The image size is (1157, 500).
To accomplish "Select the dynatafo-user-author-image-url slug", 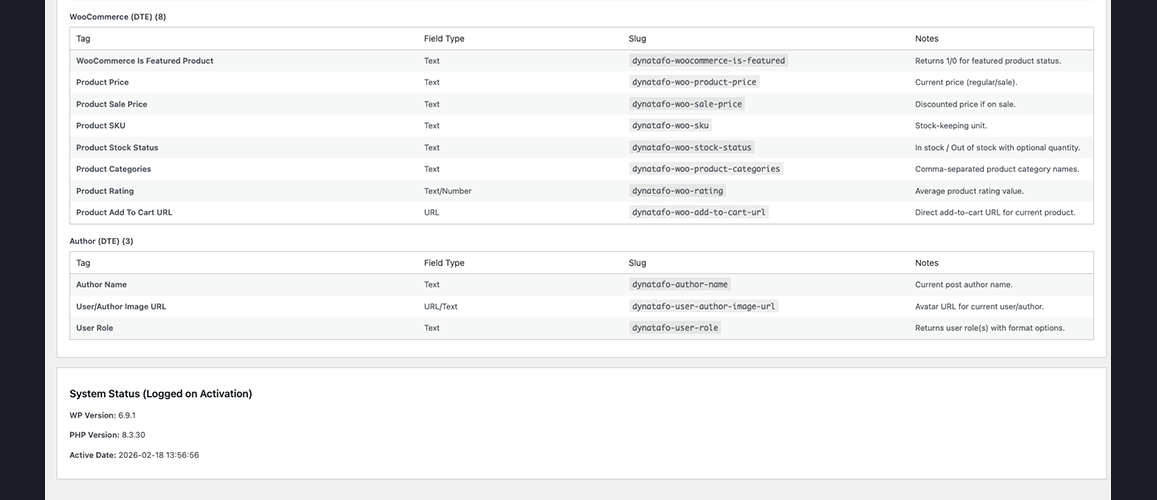I will point(703,307).
